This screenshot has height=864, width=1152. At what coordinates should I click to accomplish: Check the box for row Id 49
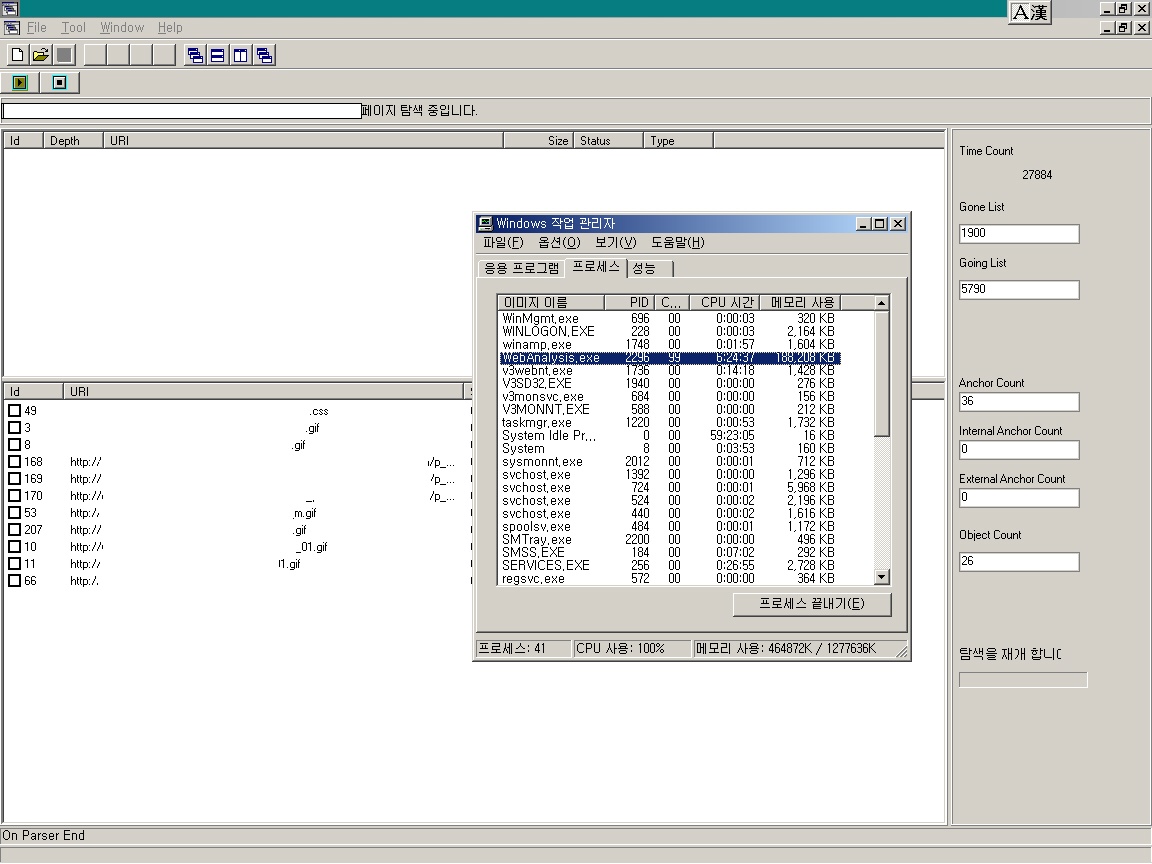[x=14, y=411]
